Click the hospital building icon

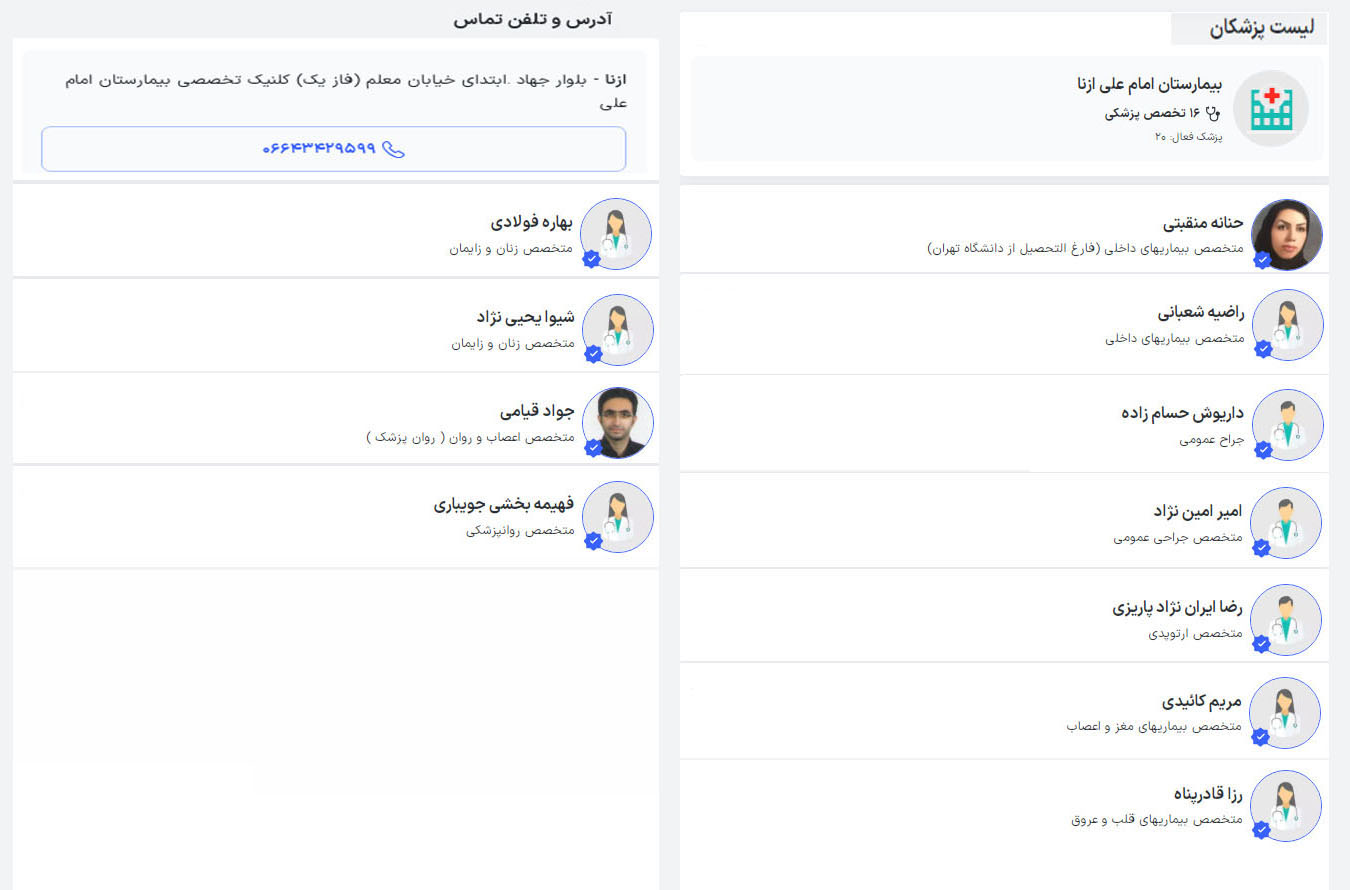(x=1270, y=109)
